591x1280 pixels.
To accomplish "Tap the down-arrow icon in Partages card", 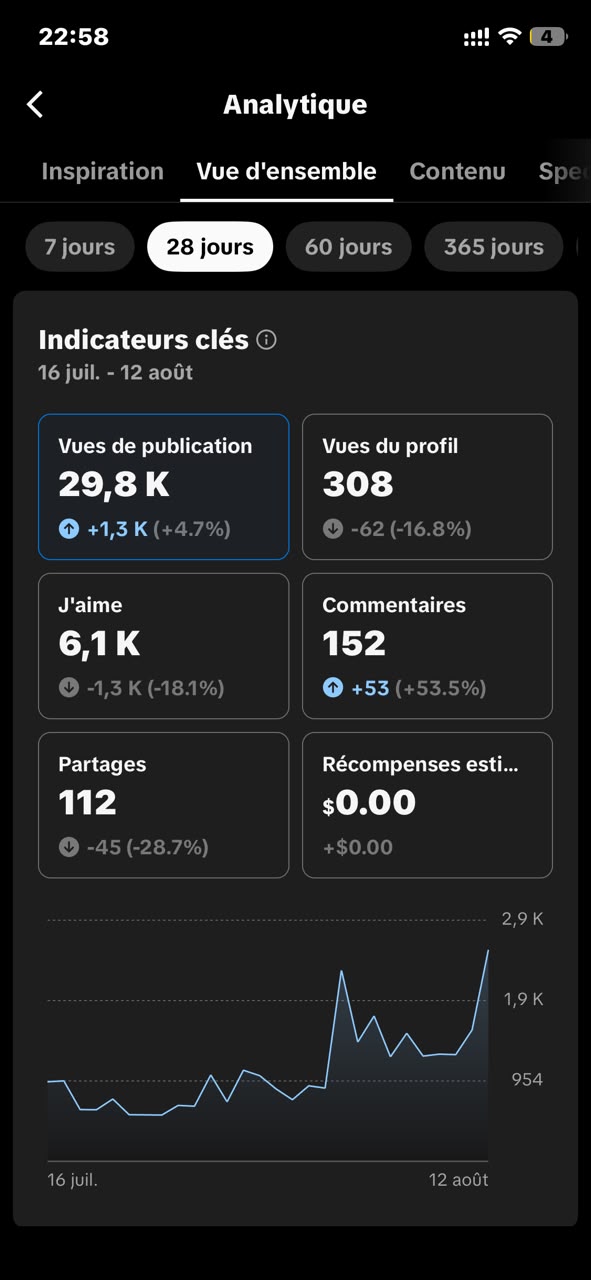I will pos(68,847).
